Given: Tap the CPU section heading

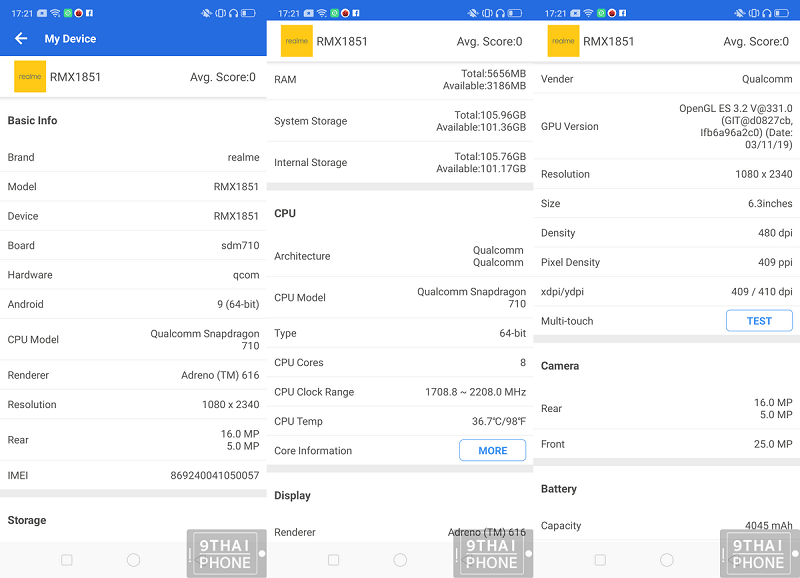Looking at the screenshot, I should coord(285,213).
